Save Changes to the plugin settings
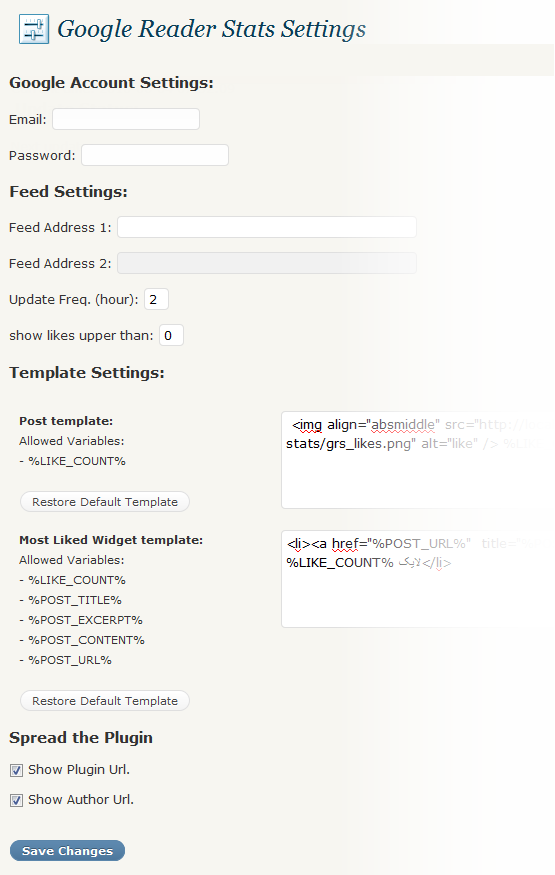The image size is (555, 875). (67, 850)
